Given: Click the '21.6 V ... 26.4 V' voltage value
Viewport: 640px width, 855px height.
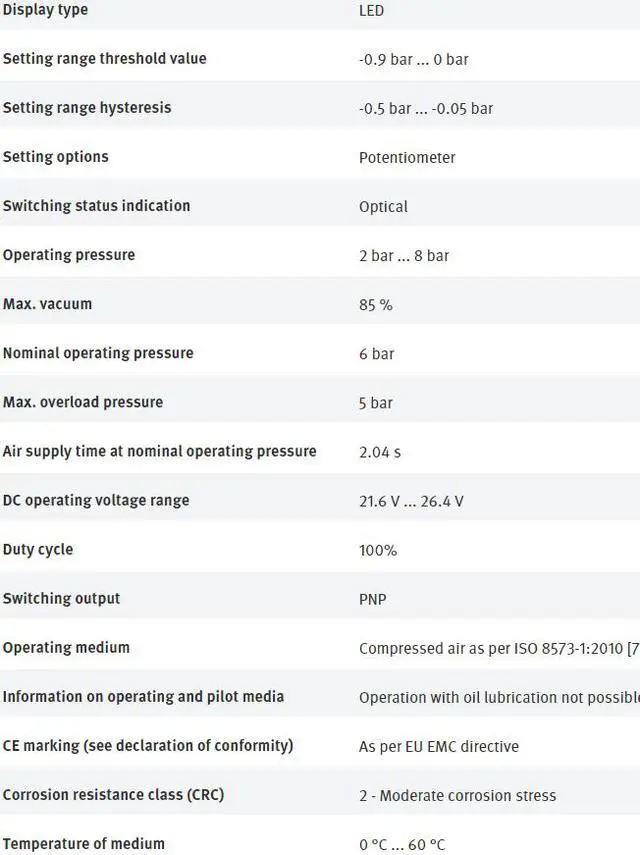Looking at the screenshot, I should (411, 501).
